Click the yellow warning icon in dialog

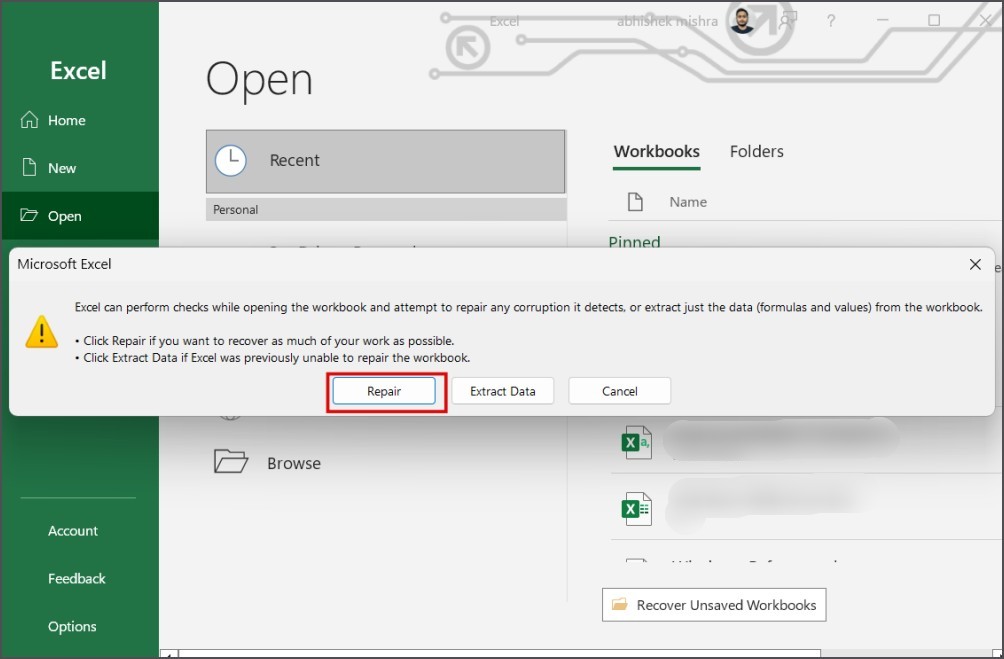point(42,331)
